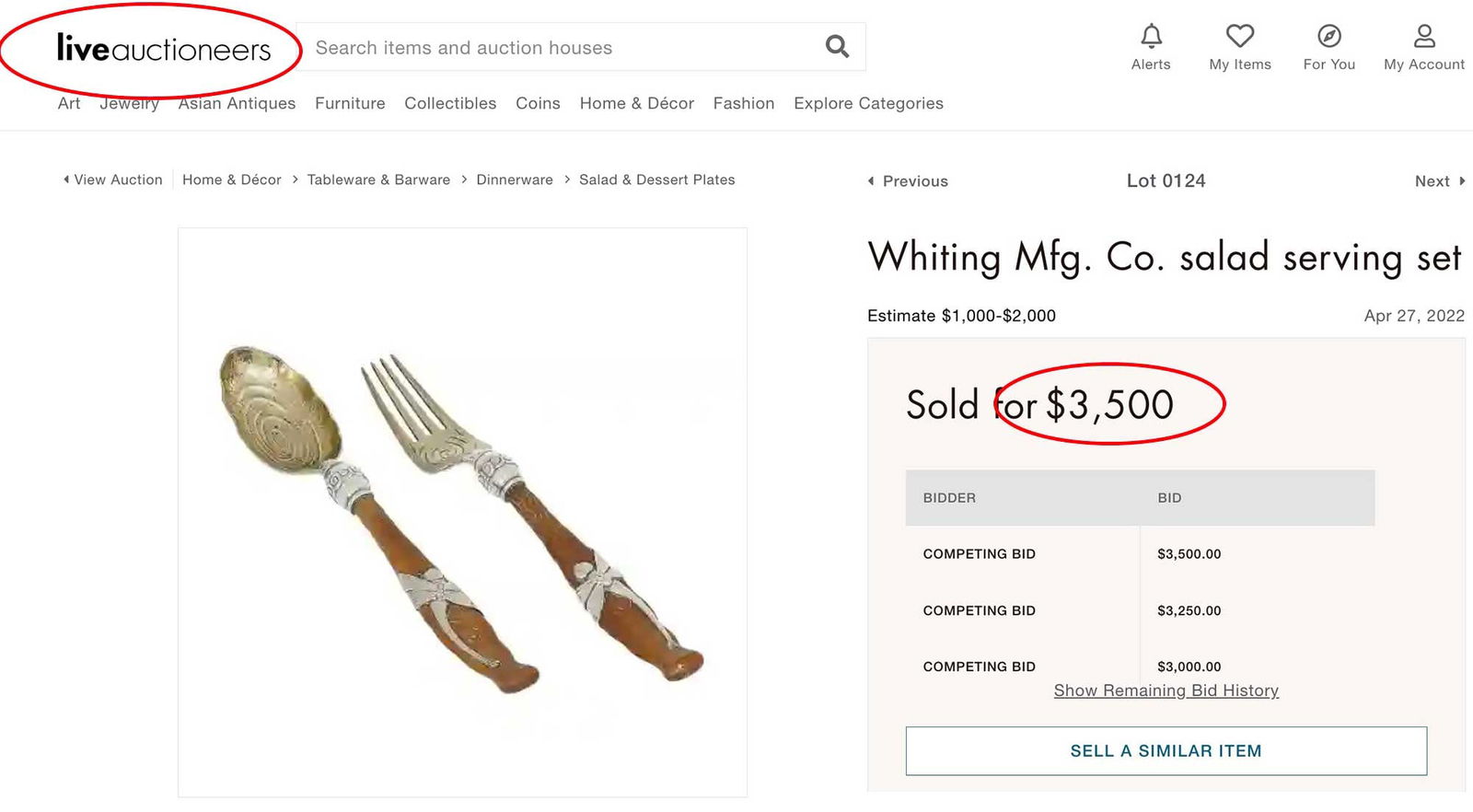The width and height of the screenshot is (1473, 812).
Task: Open the Explore Categories menu
Action: tap(868, 103)
